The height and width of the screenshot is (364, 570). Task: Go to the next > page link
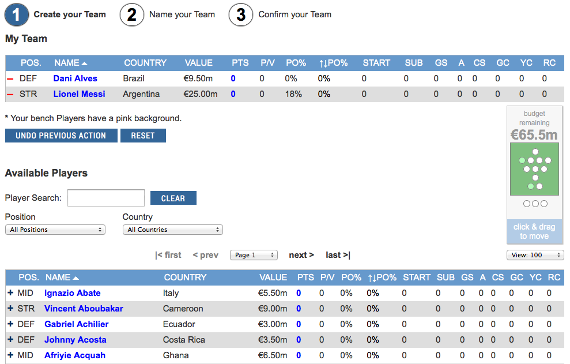(301, 255)
